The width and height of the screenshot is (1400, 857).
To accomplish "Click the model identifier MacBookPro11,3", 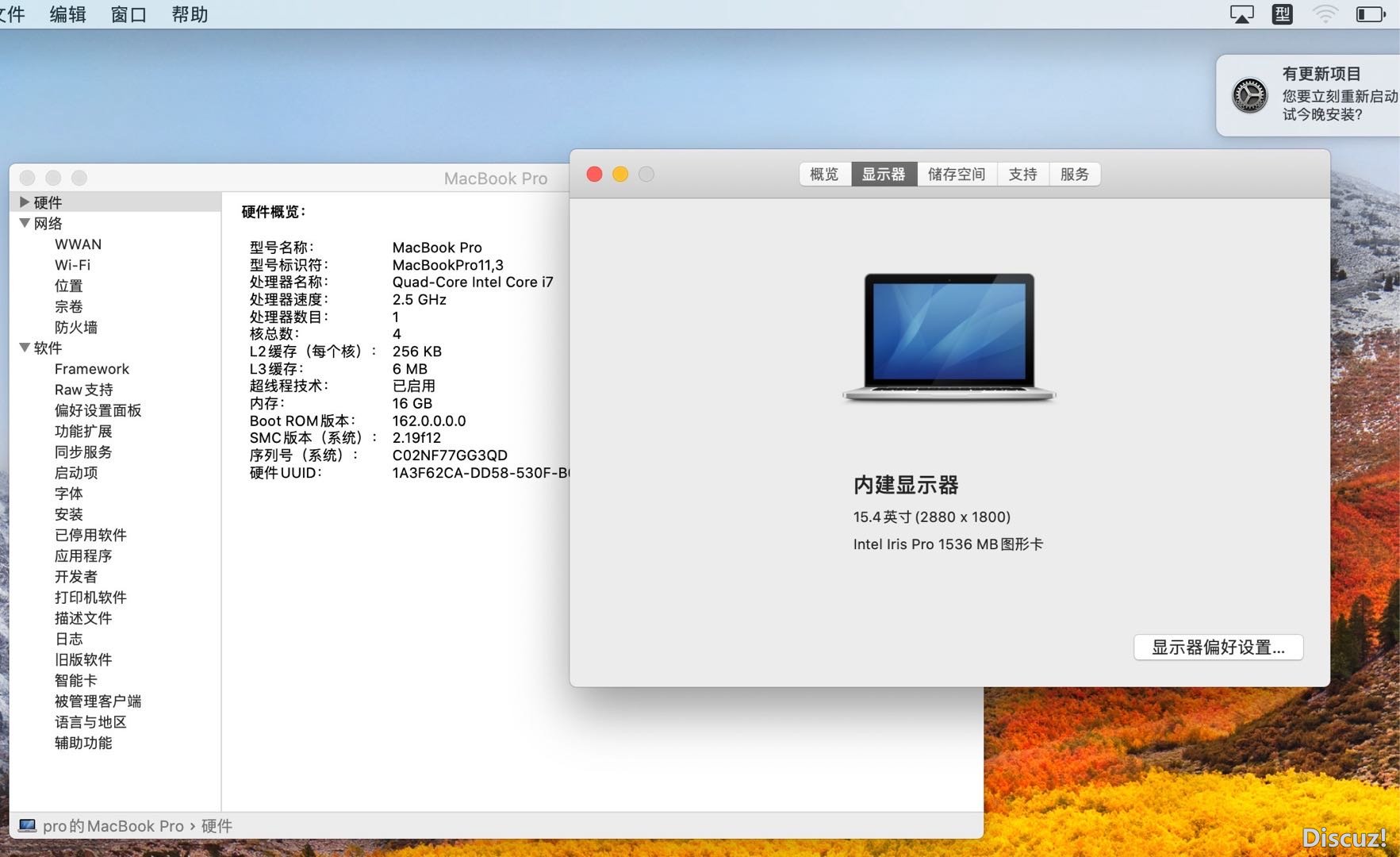I will click(447, 265).
